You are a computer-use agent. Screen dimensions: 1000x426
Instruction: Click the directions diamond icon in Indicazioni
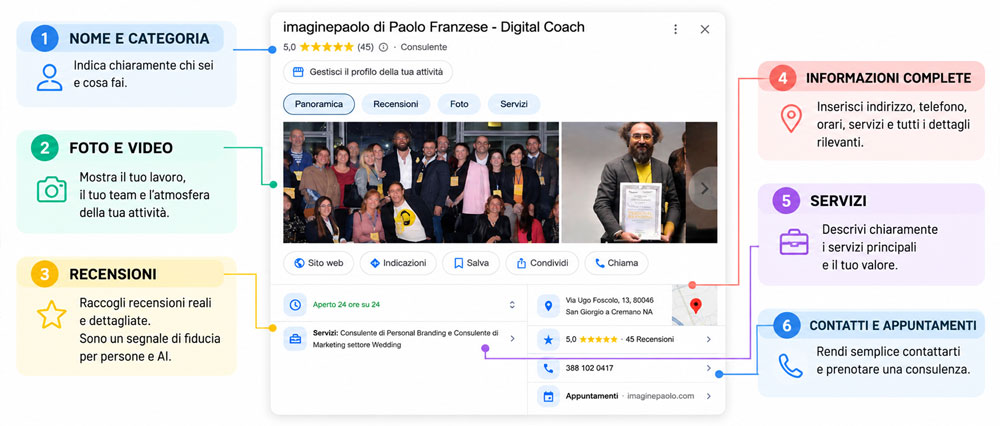tap(375, 263)
